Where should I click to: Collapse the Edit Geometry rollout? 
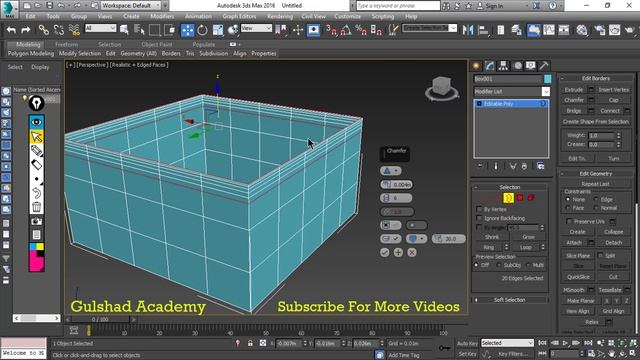596,173
